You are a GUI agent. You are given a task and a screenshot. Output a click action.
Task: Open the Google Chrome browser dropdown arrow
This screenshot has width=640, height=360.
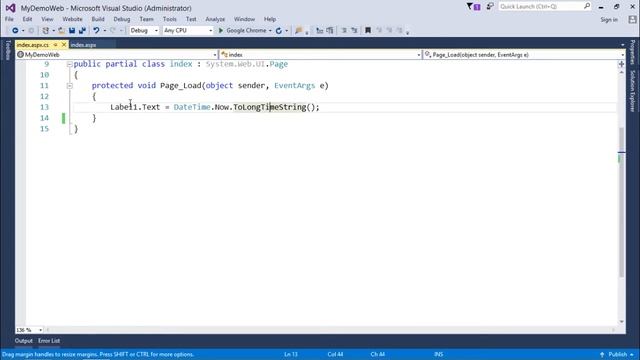[270, 31]
